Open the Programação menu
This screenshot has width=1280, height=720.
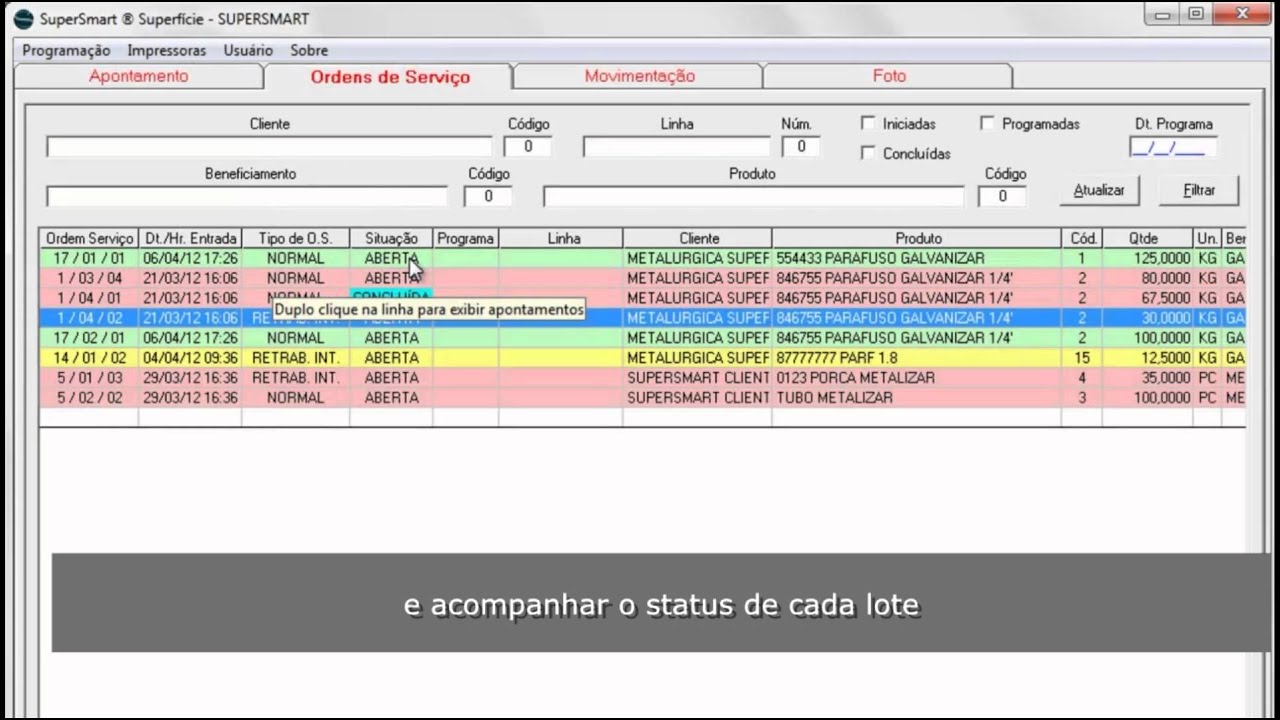coord(66,50)
